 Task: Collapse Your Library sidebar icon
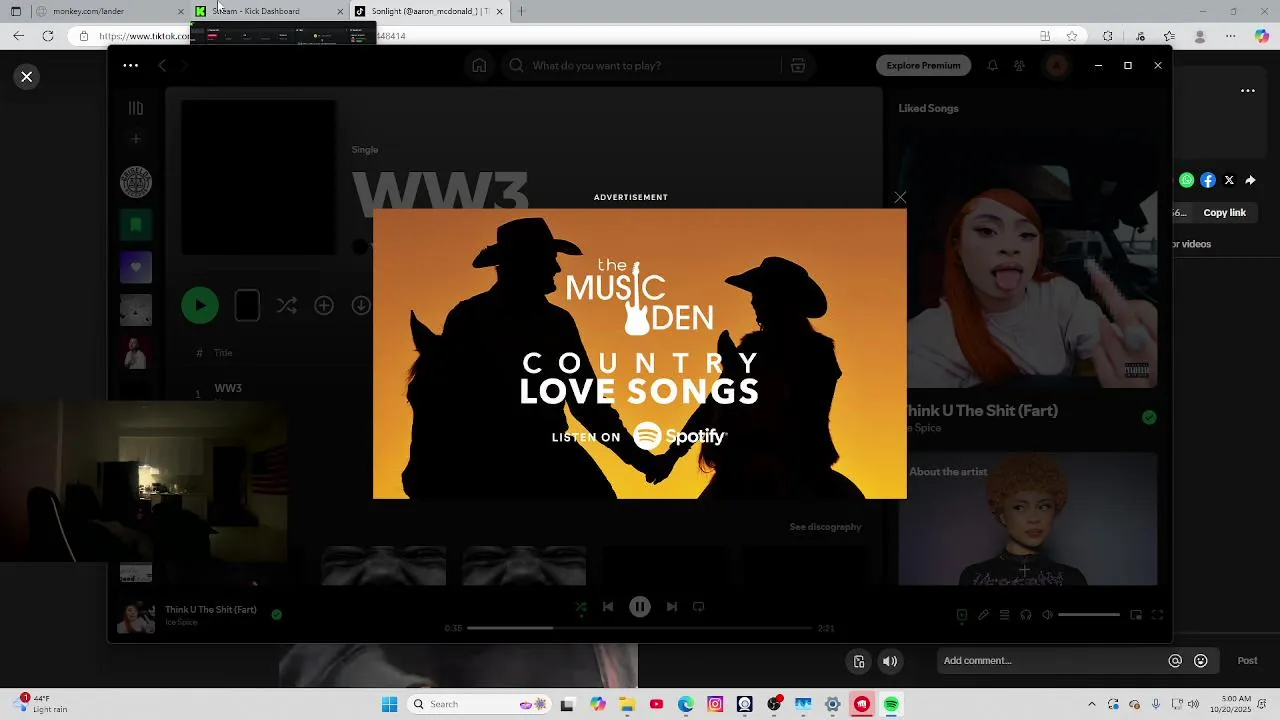coord(136,108)
